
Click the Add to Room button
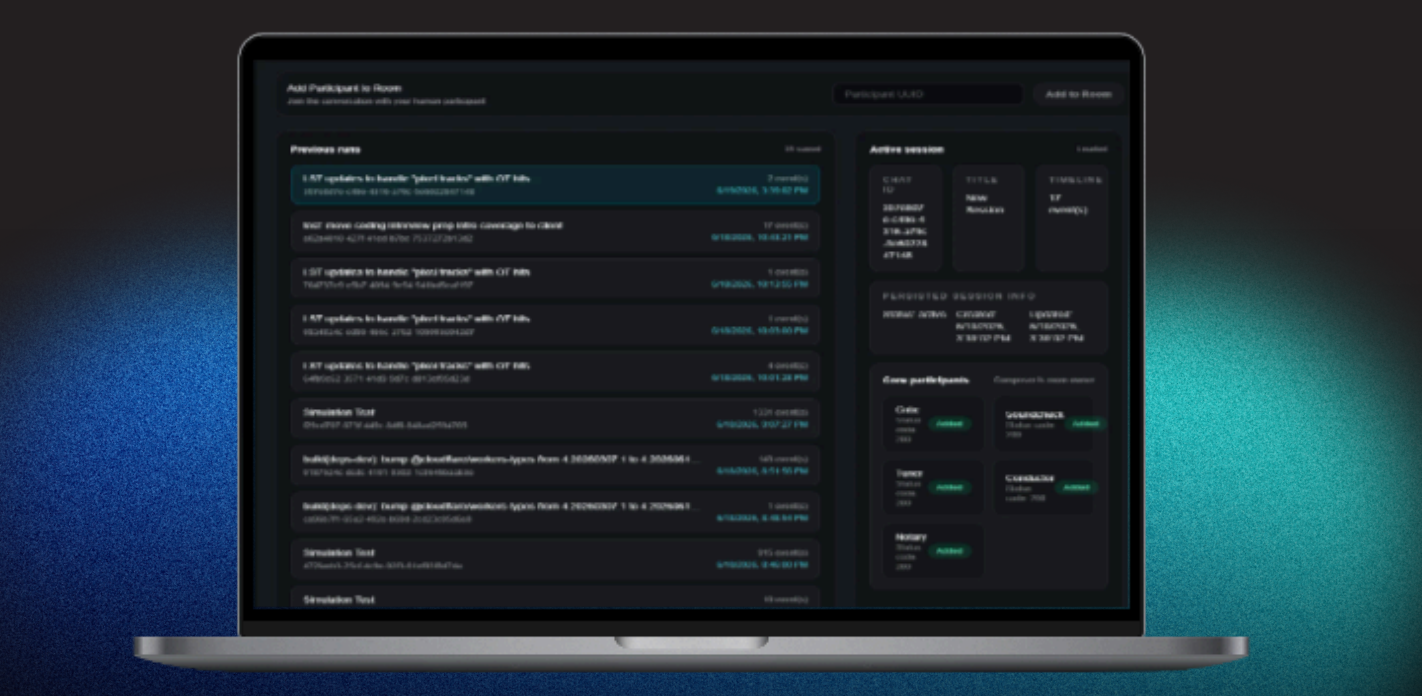[x=1078, y=94]
